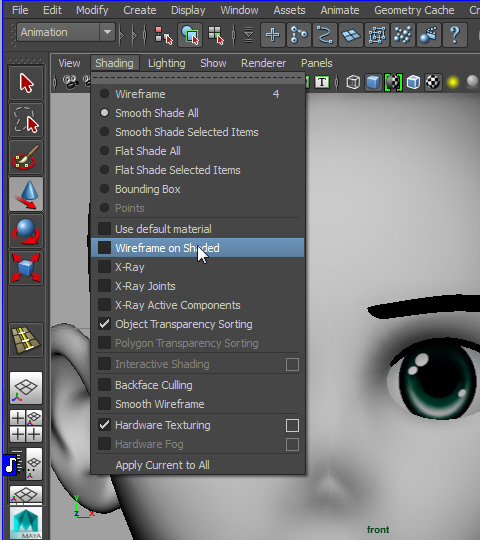Toggle the green-bracket X-ray display icon
The height and width of the screenshot is (540, 480).
393,82
